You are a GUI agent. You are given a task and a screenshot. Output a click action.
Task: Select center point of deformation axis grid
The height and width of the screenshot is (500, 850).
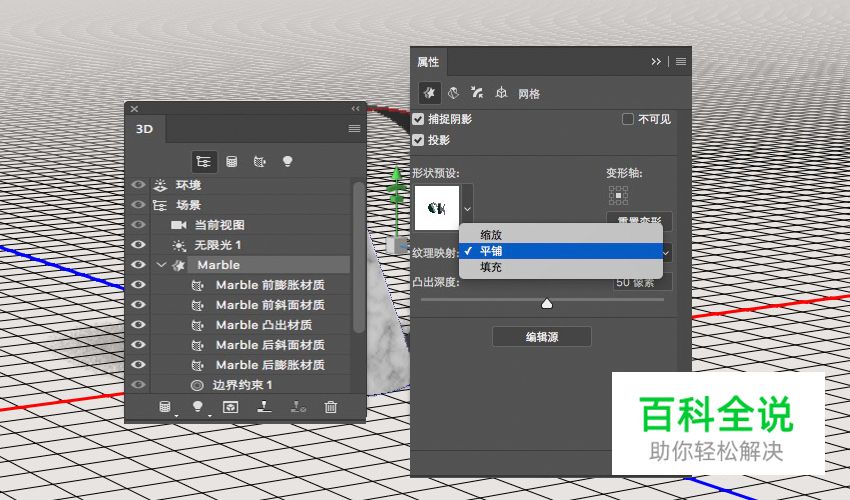[619, 195]
